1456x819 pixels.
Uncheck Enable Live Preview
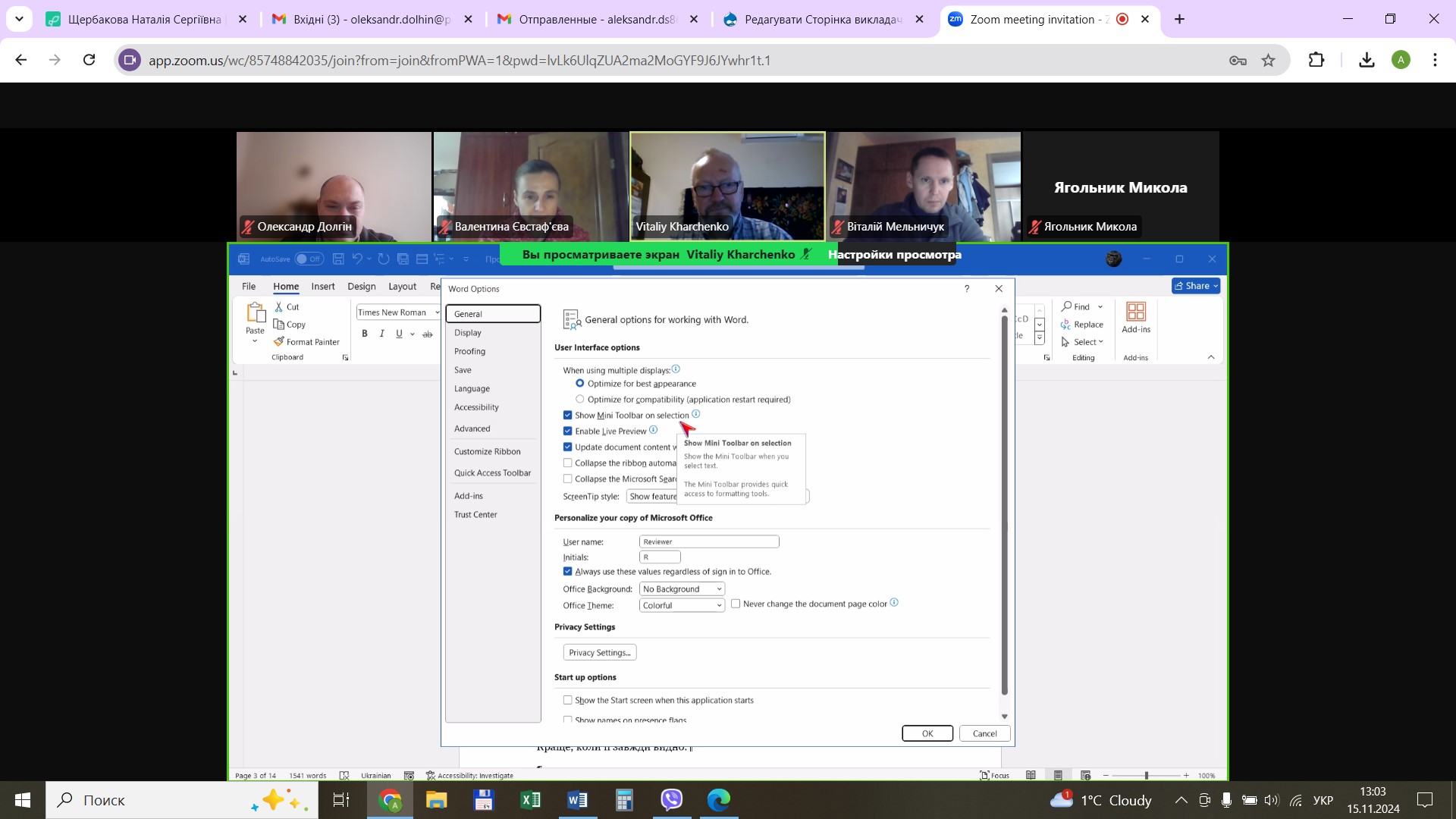(567, 431)
